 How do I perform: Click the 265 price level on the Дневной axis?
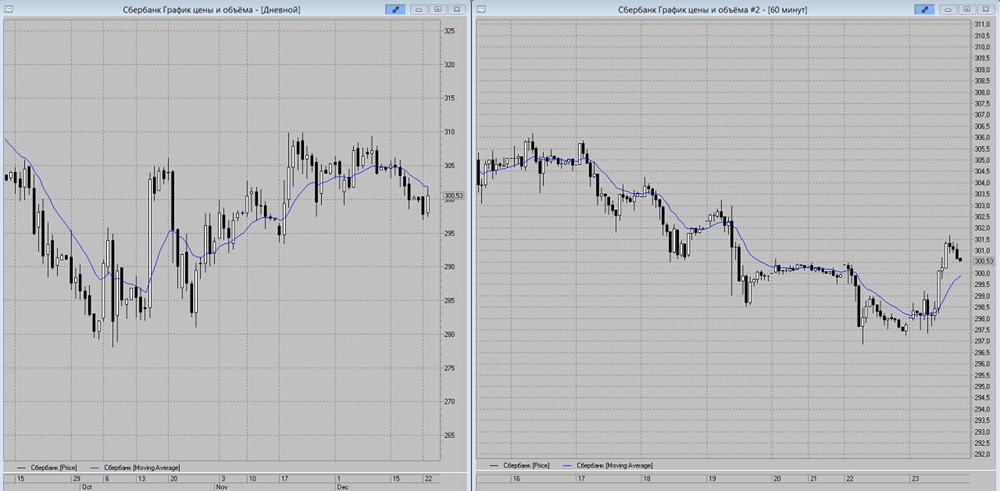click(x=449, y=436)
